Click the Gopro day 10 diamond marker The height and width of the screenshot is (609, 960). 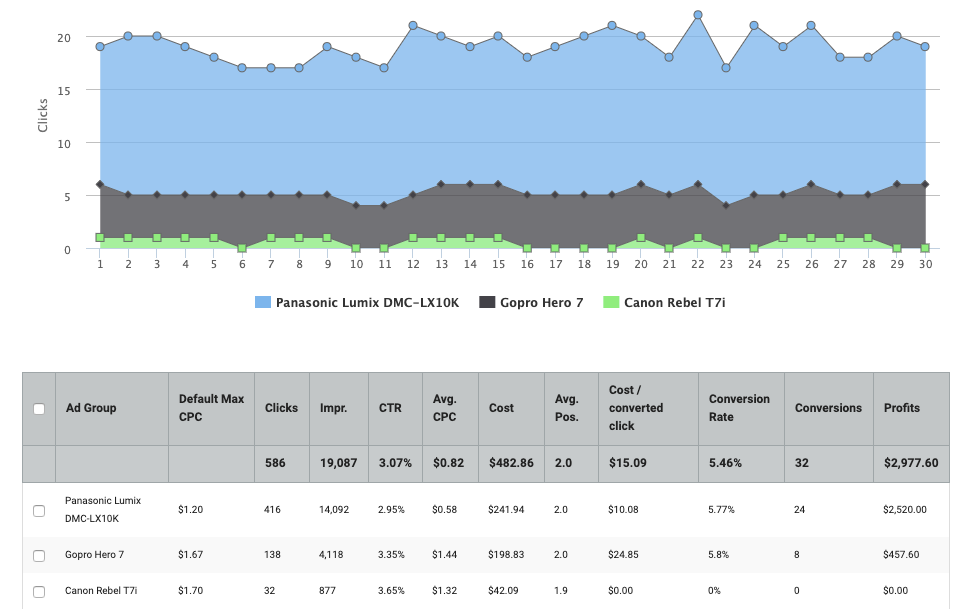(x=356, y=206)
